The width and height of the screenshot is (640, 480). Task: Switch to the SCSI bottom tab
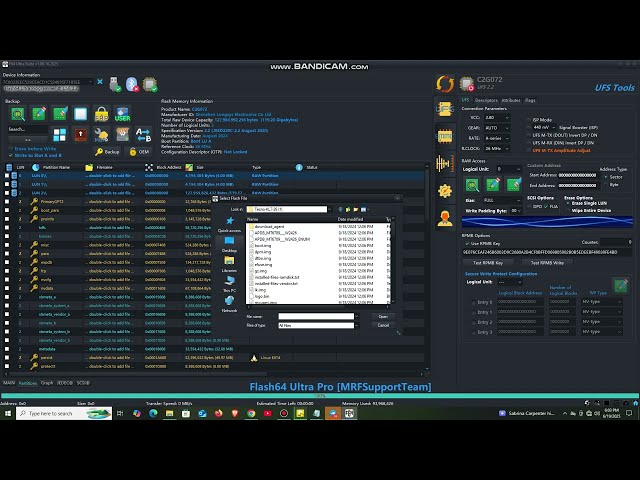pos(83,383)
